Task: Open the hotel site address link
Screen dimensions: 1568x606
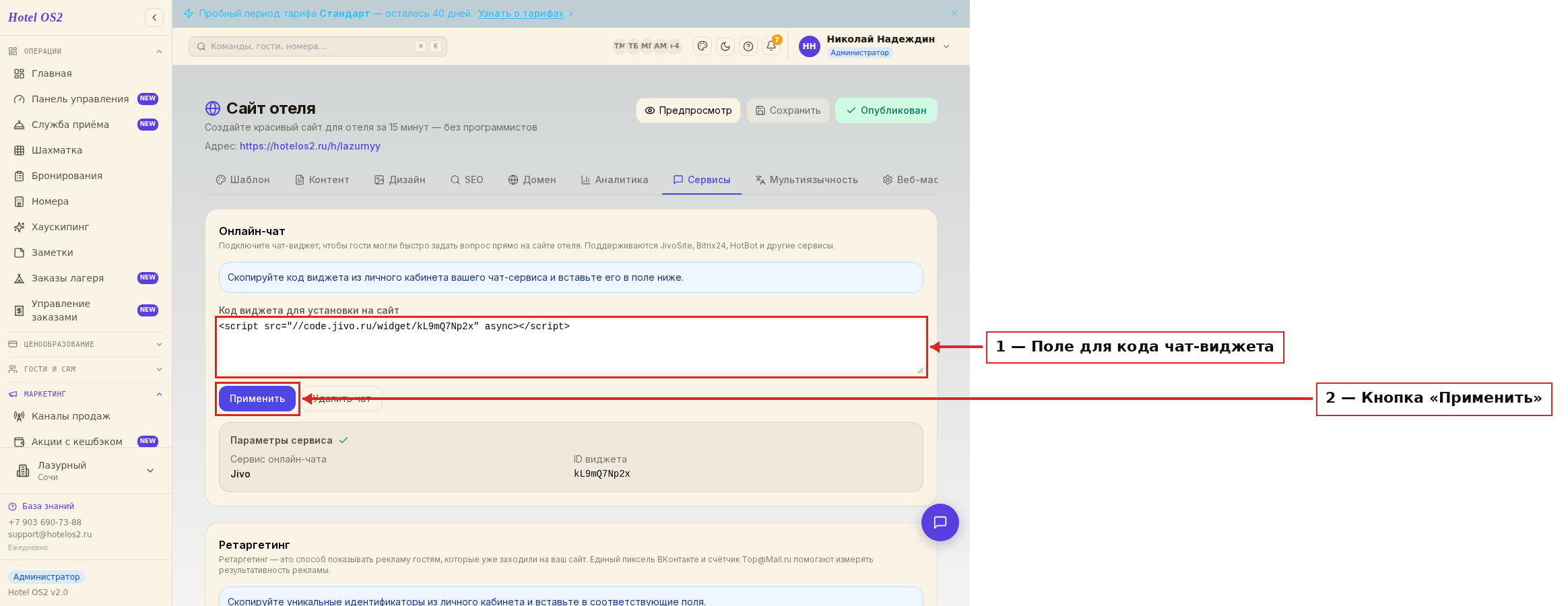Action: (x=310, y=146)
